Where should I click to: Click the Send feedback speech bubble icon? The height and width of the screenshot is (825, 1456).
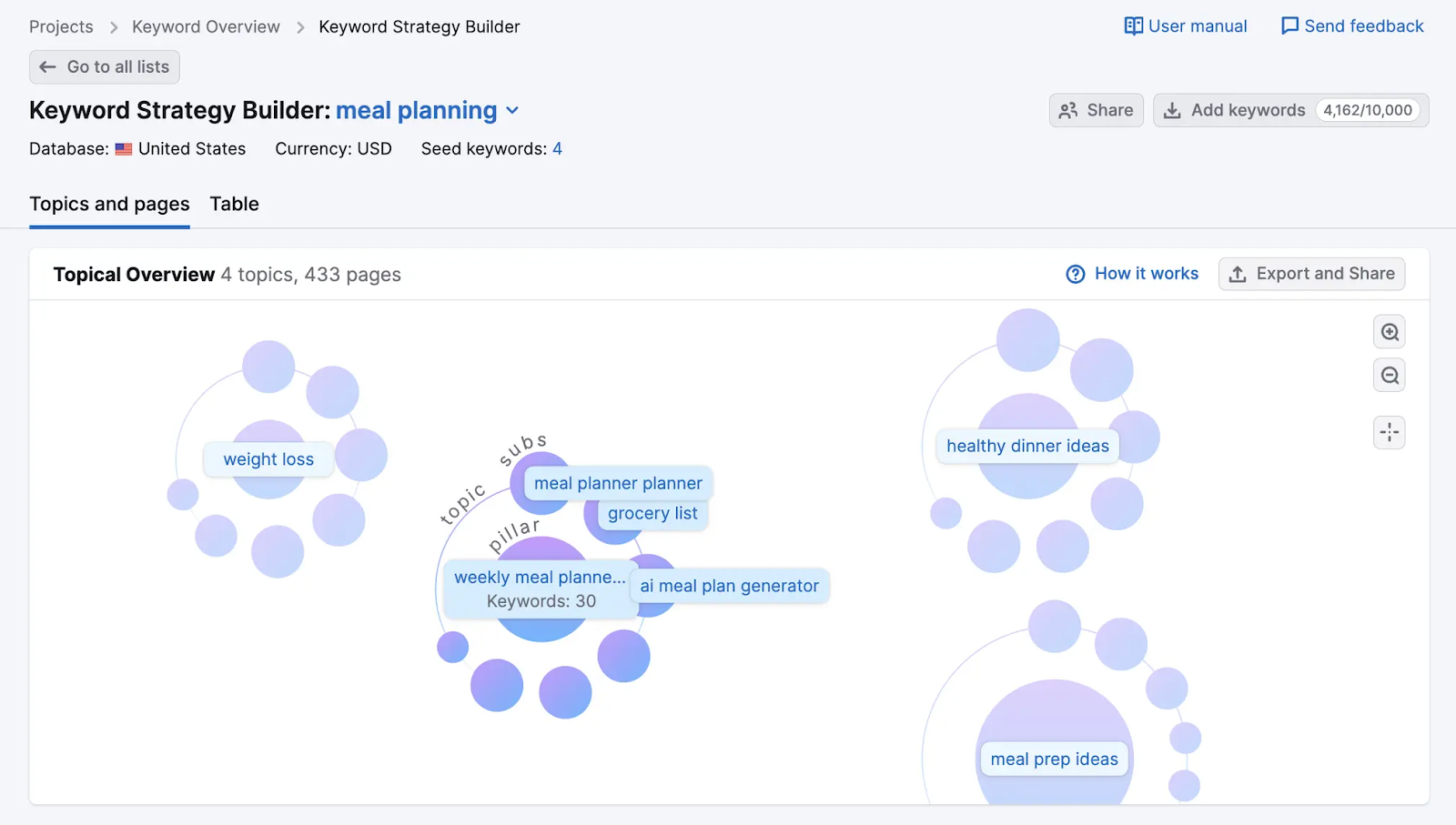[1289, 26]
